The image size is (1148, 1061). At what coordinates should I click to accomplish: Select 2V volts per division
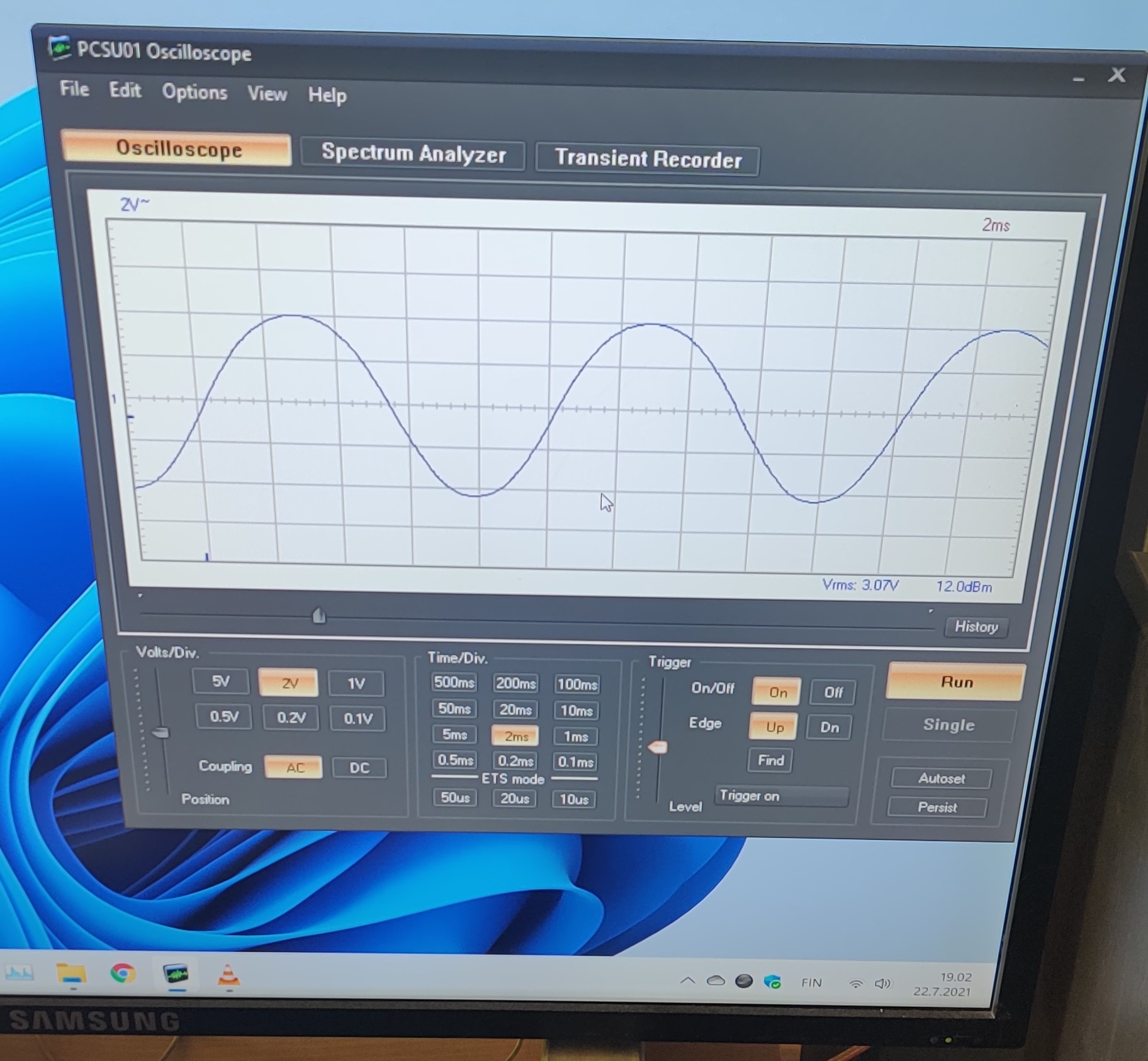(288, 683)
